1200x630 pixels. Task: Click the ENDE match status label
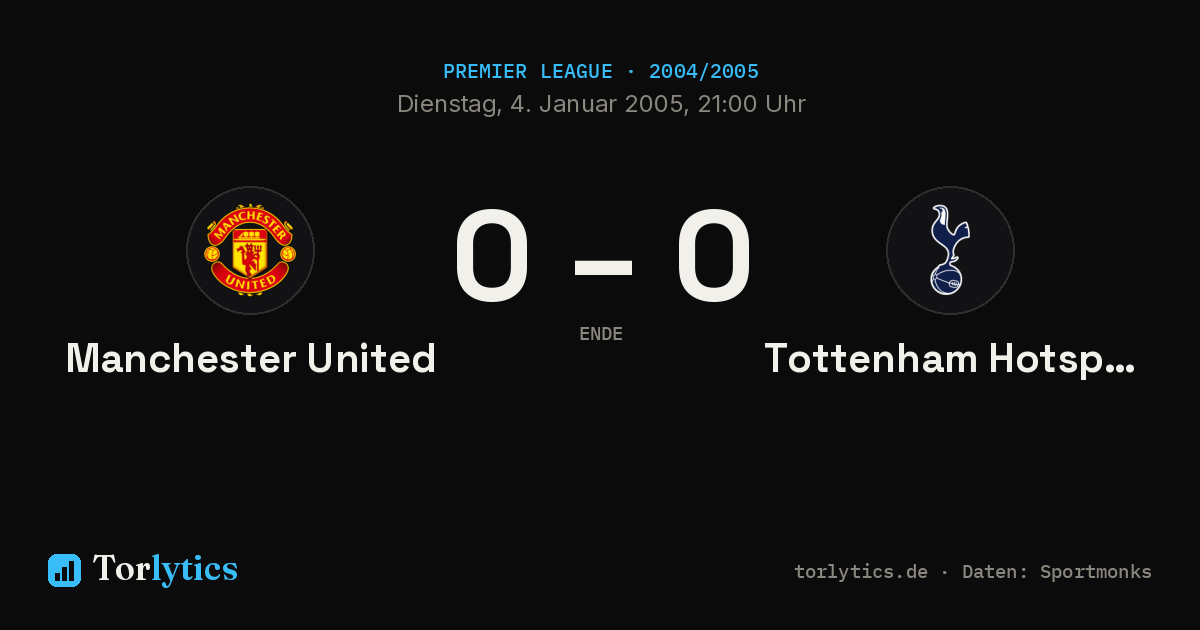point(601,334)
